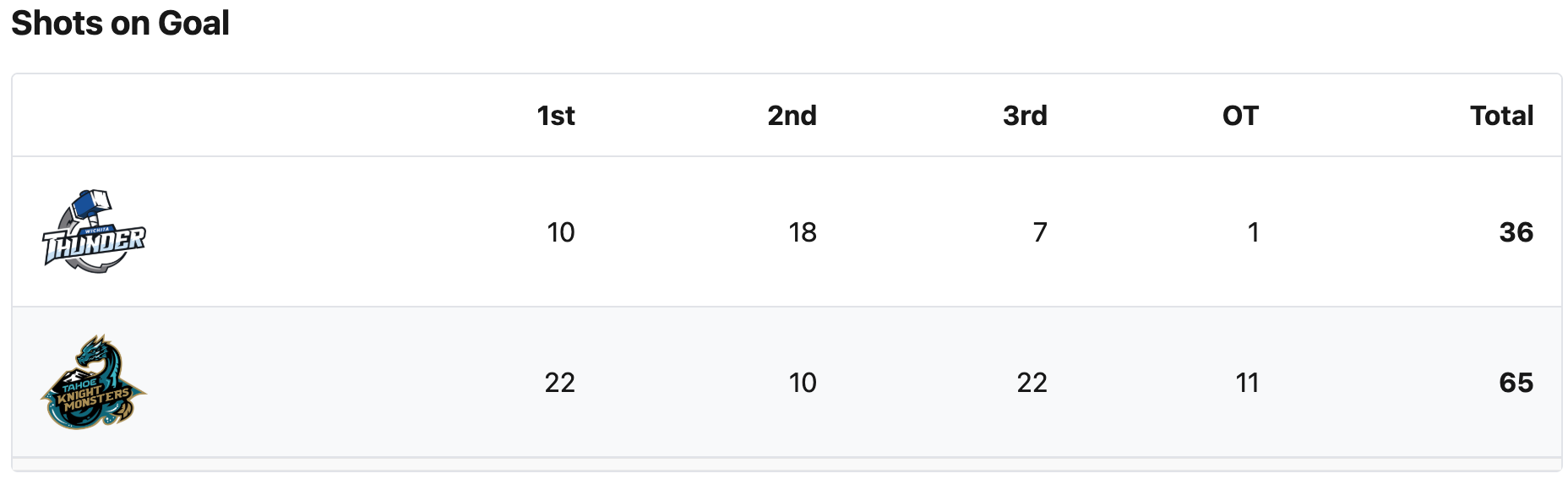1568x479 pixels.
Task: Click Thunder's 1st period shots value 10
Action: [560, 232]
